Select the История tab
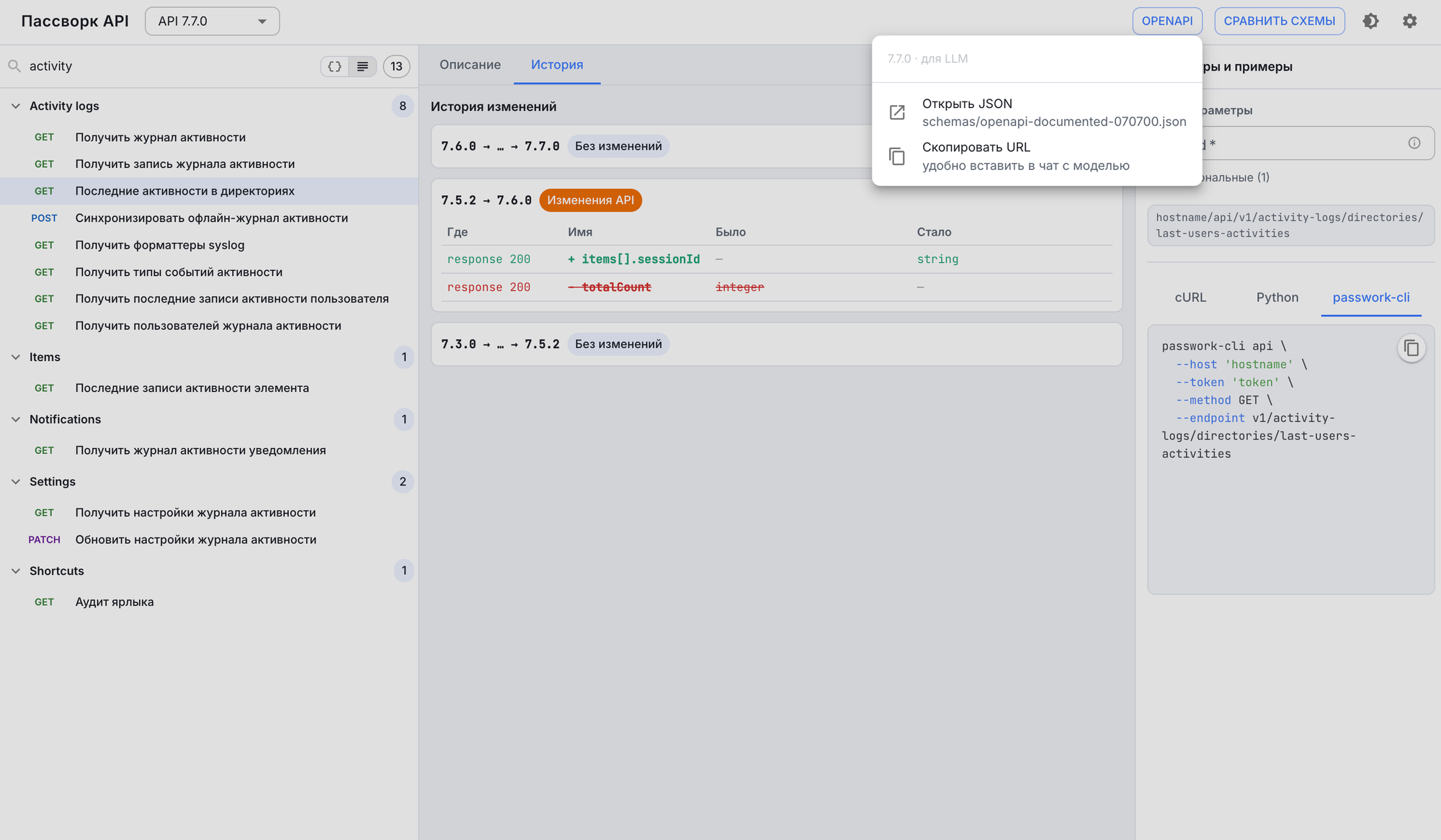Viewport: 1441px width, 840px height. click(557, 65)
